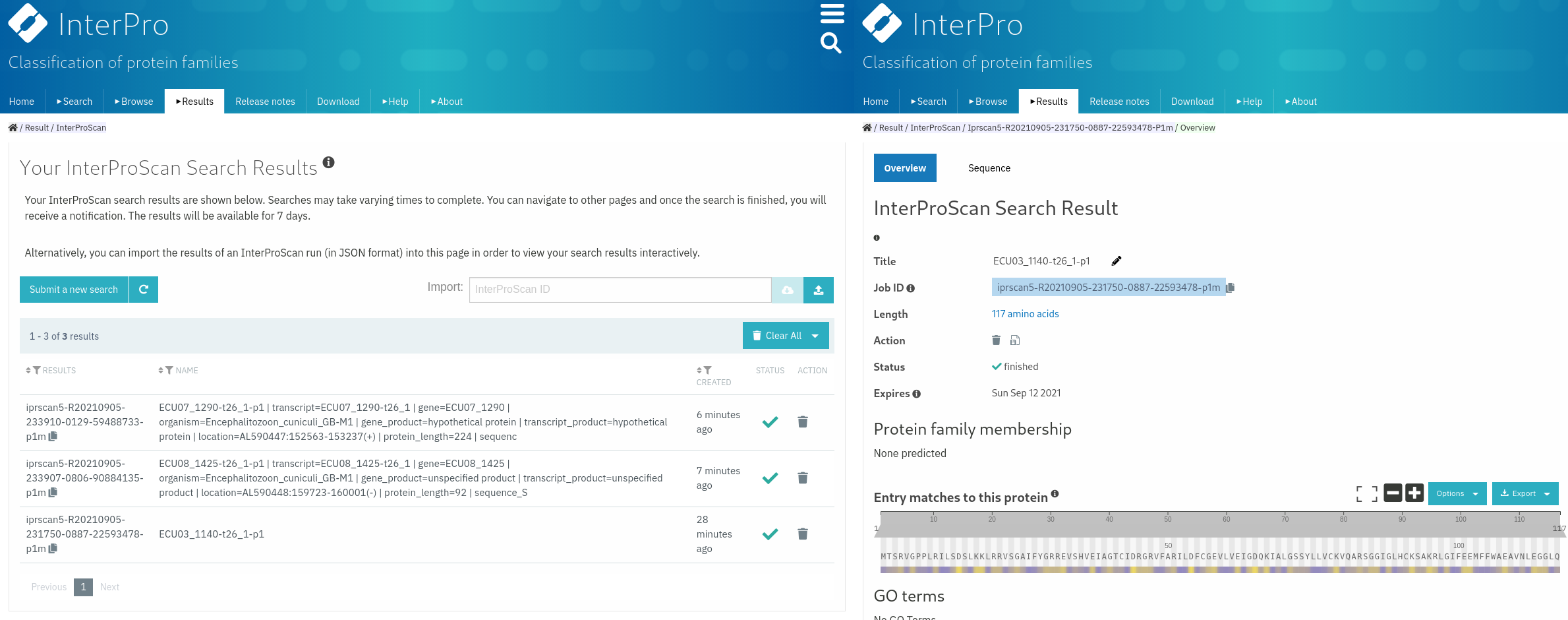Screen dimensions: 1568x620
Task: Open the Clear All dropdown arrow
Action: tap(815, 336)
